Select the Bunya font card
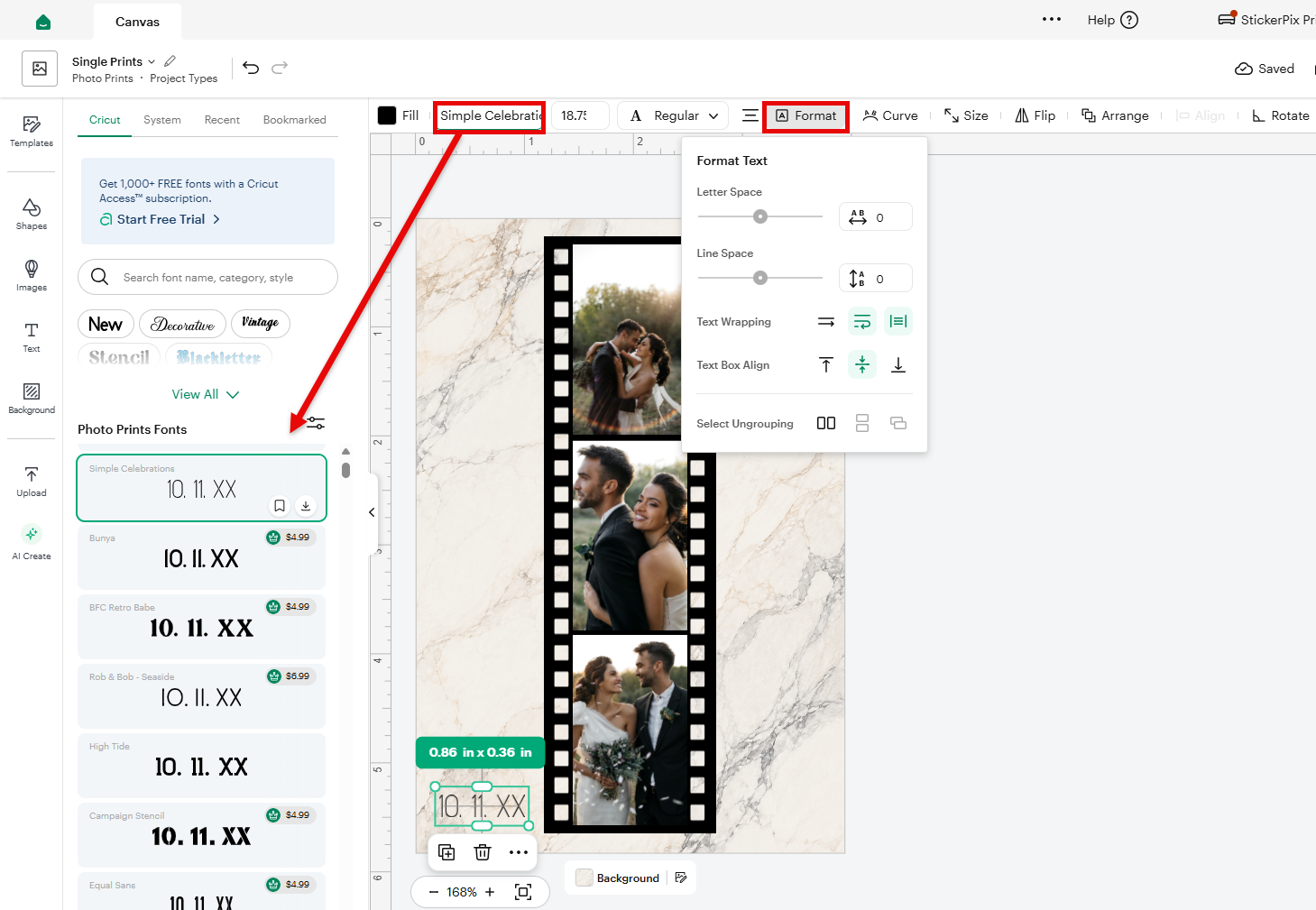 [201, 557]
